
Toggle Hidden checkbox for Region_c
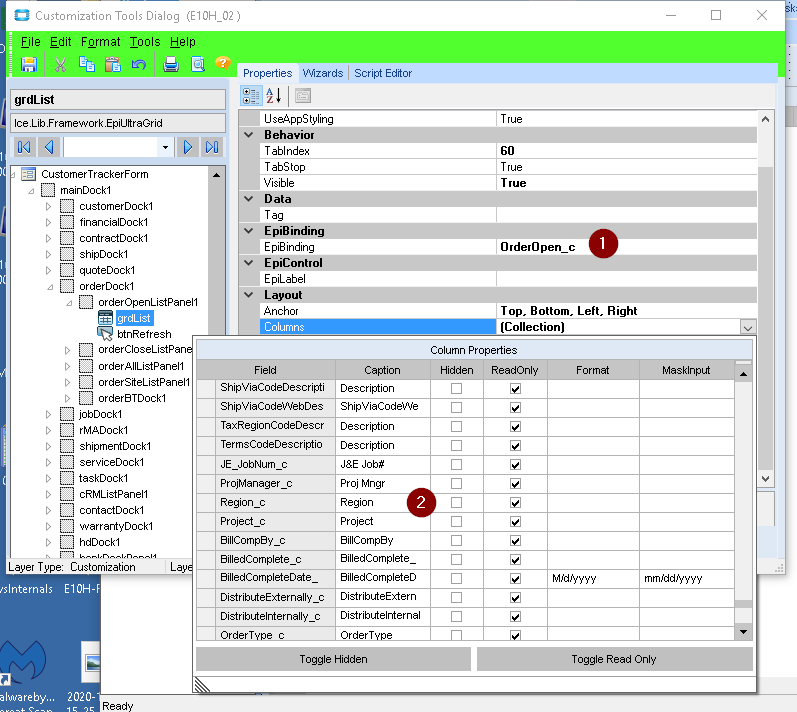[456, 502]
